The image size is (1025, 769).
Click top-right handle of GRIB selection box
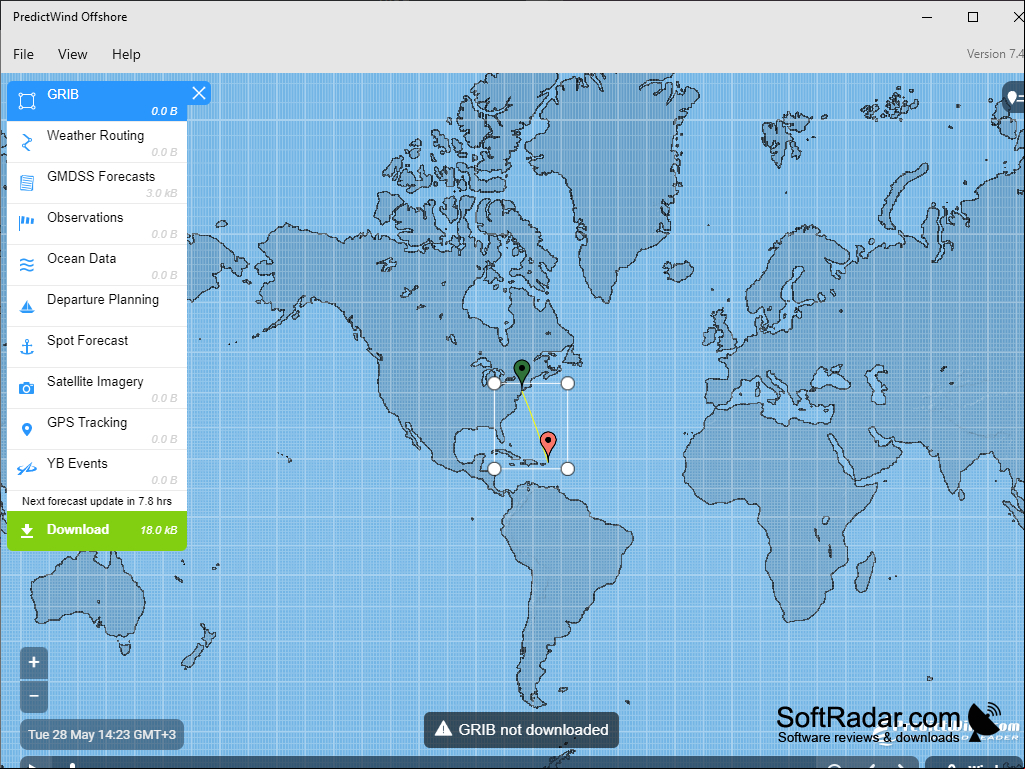pyautogui.click(x=568, y=383)
